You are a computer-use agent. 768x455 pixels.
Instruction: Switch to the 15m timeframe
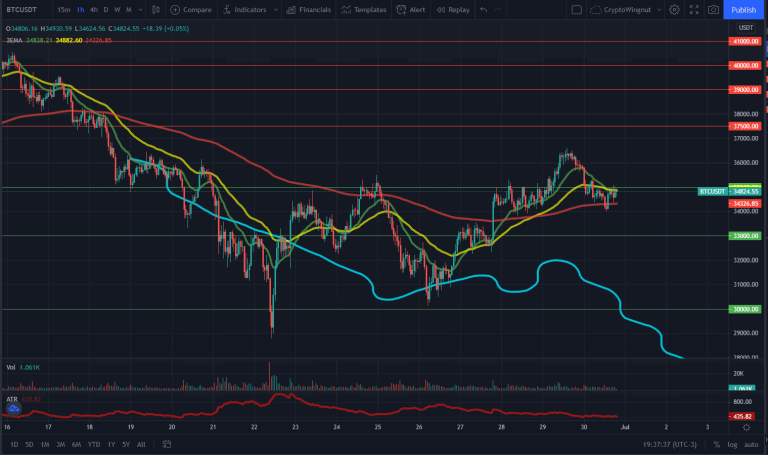[x=64, y=9]
